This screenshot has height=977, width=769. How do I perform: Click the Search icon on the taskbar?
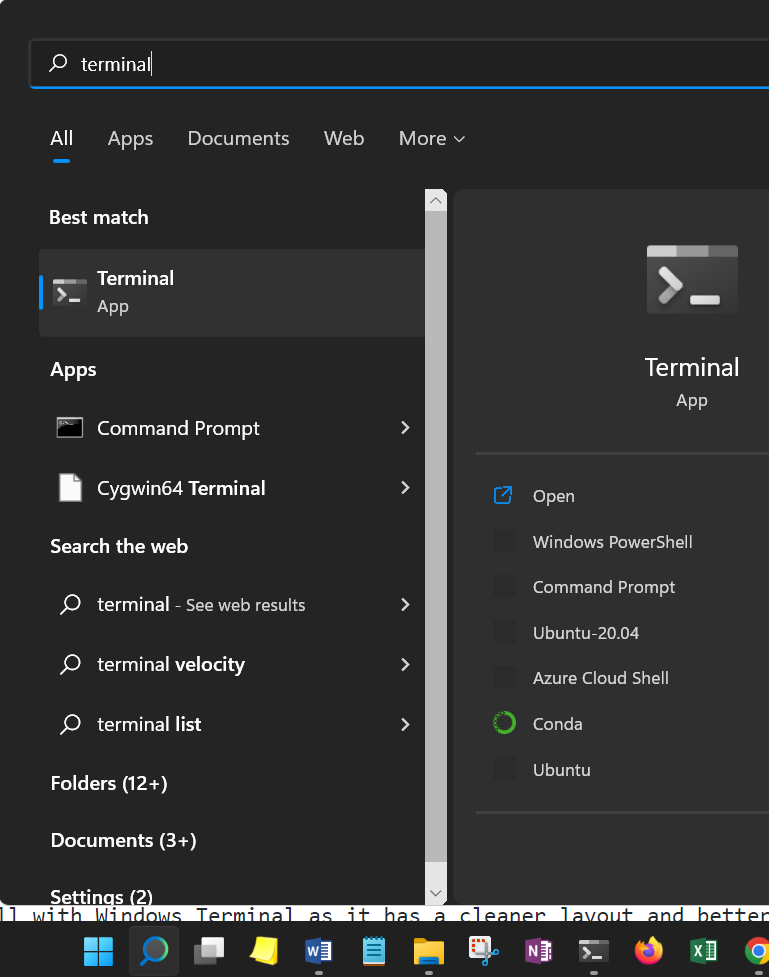[154, 951]
